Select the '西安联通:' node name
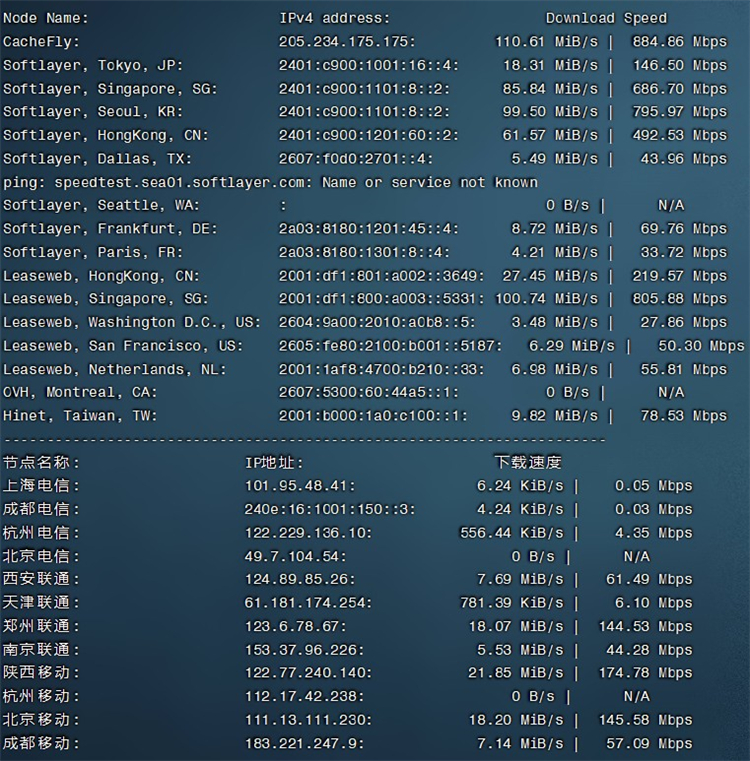750x761 pixels. pos(41,579)
